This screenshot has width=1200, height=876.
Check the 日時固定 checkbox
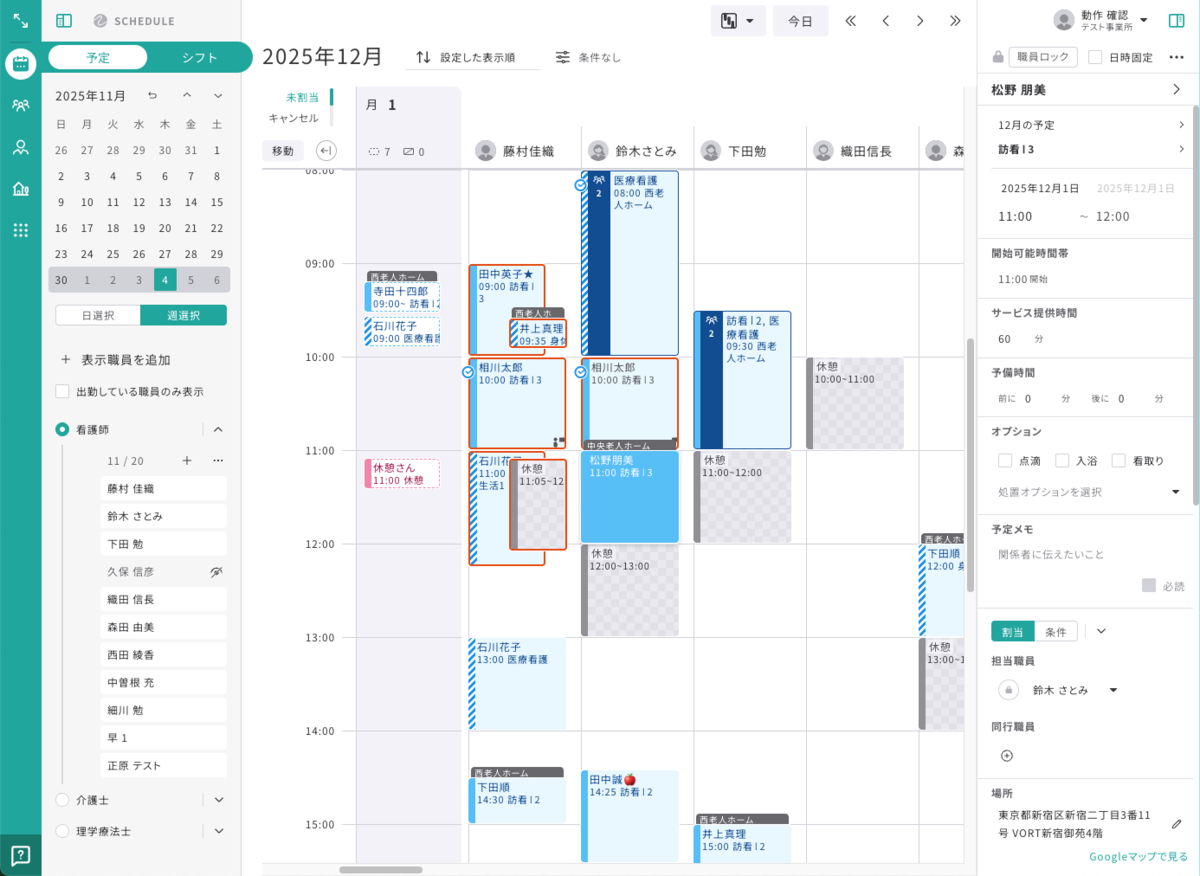tap(1095, 57)
